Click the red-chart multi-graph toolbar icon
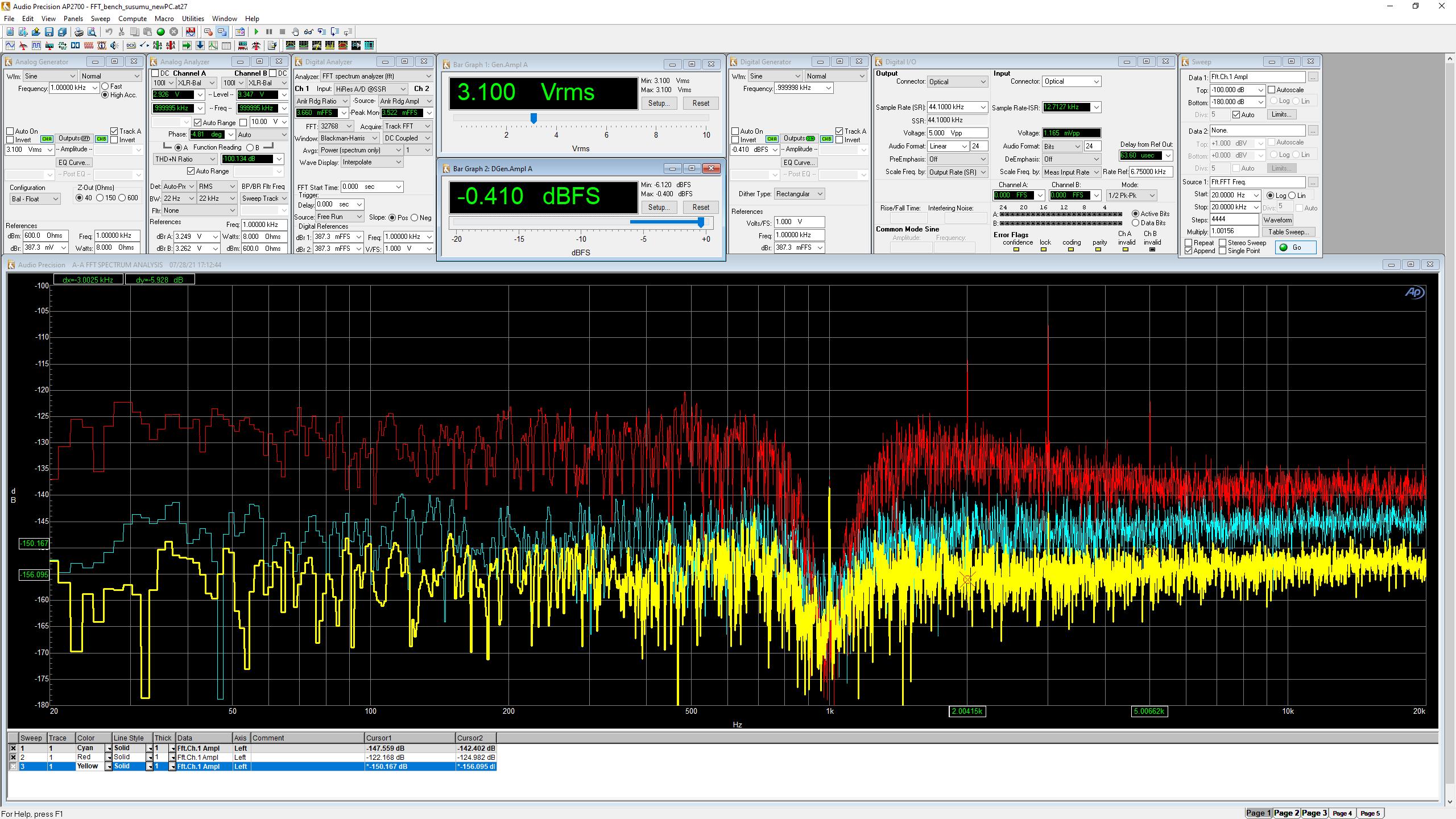 coord(343,45)
